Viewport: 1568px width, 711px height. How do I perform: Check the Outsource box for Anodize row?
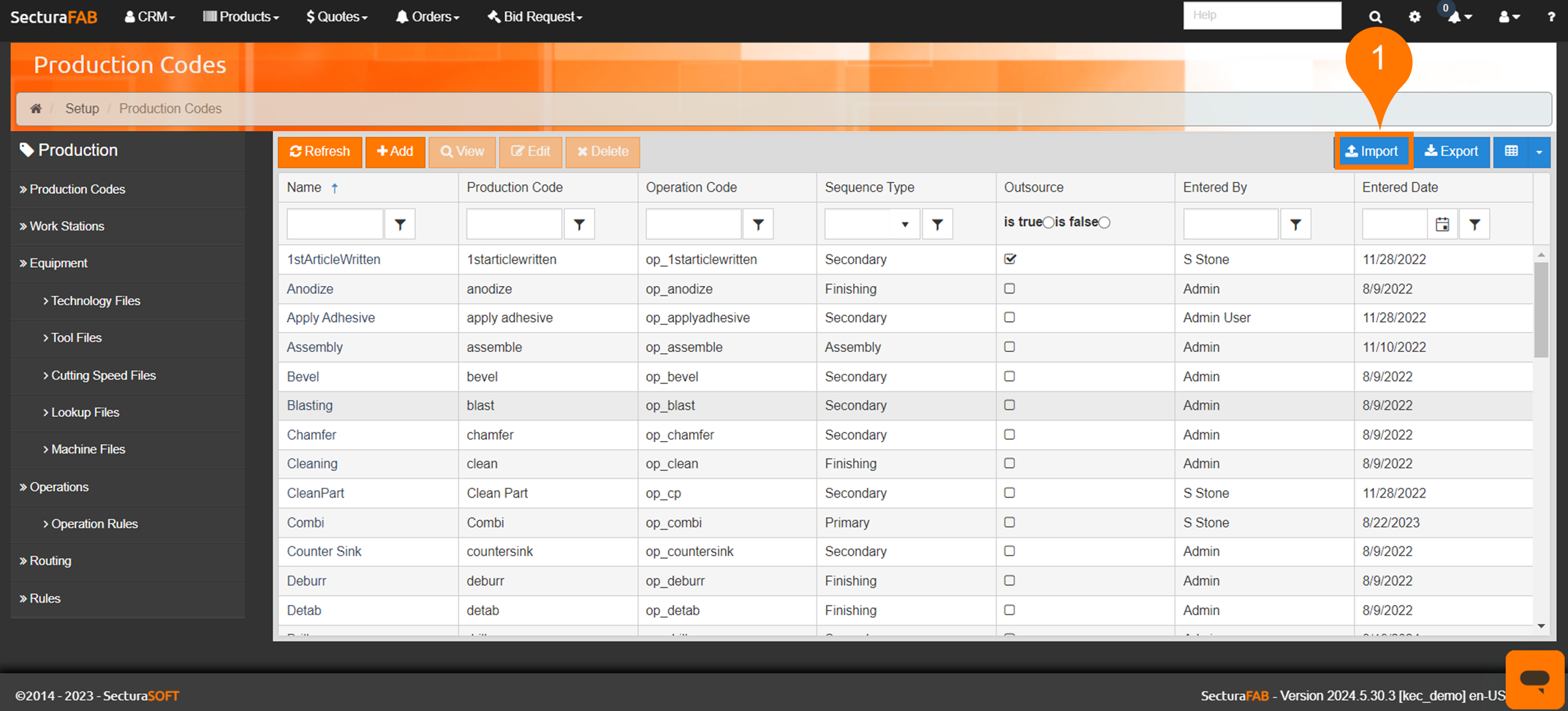pyautogui.click(x=1010, y=288)
